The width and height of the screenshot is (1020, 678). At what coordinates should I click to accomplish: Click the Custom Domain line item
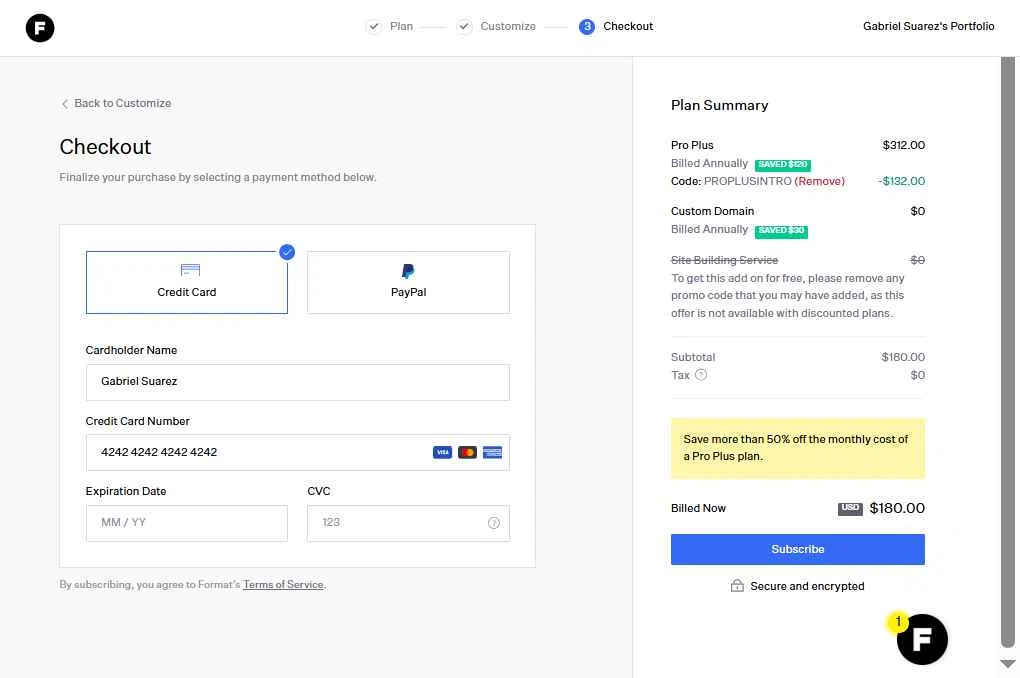pos(712,211)
